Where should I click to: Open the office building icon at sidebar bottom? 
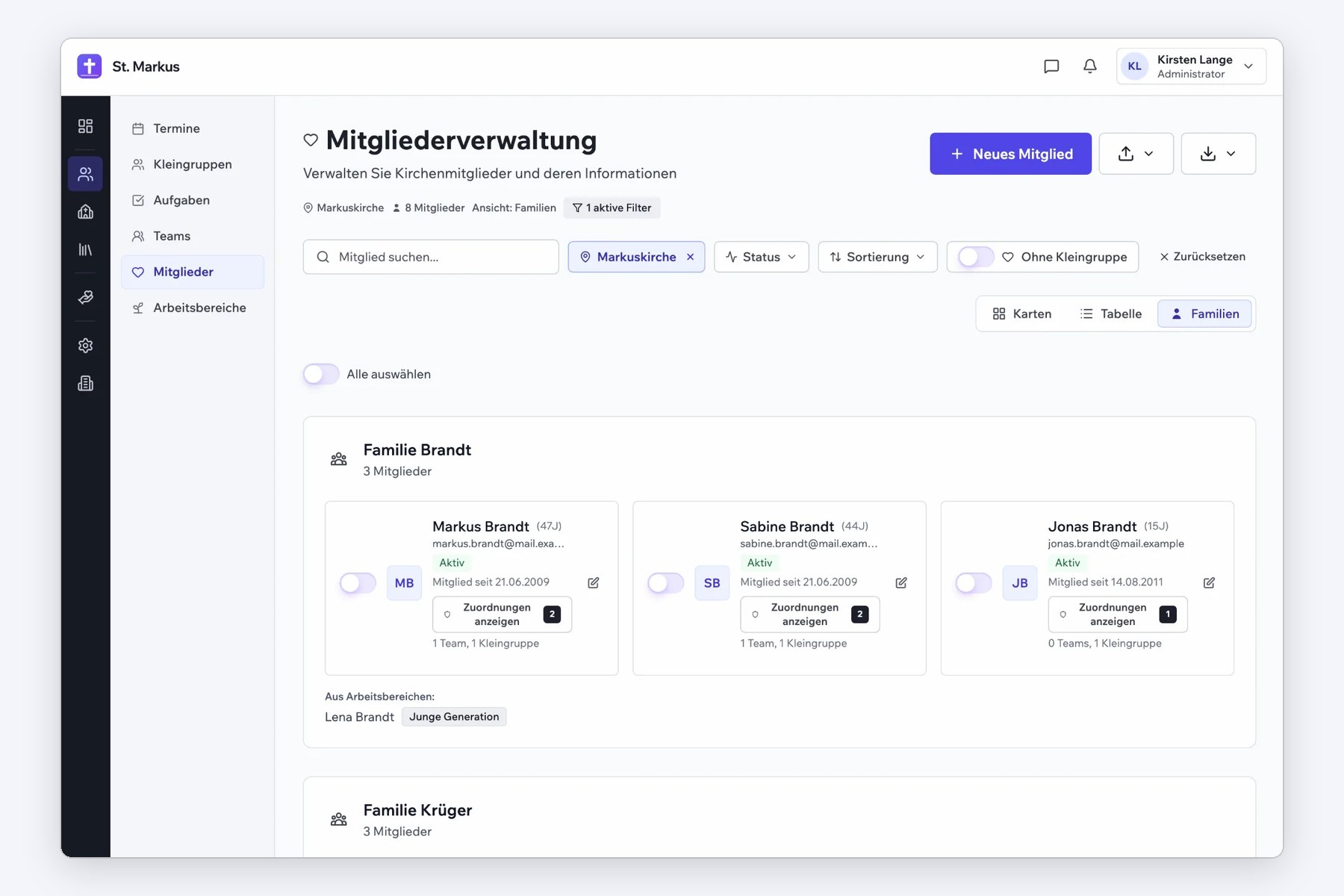[x=86, y=384]
